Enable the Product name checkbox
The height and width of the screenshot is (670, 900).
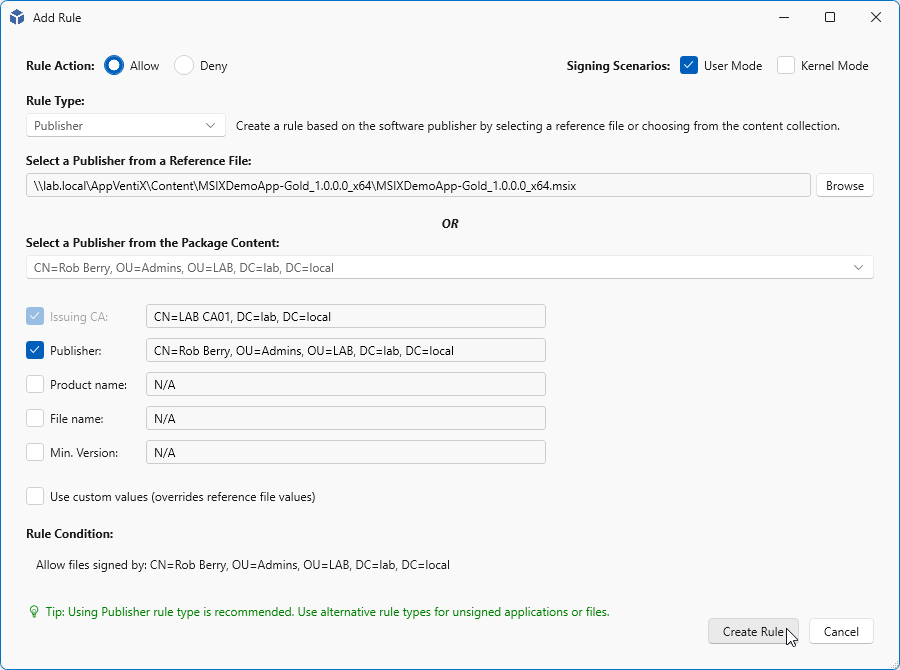(x=36, y=384)
